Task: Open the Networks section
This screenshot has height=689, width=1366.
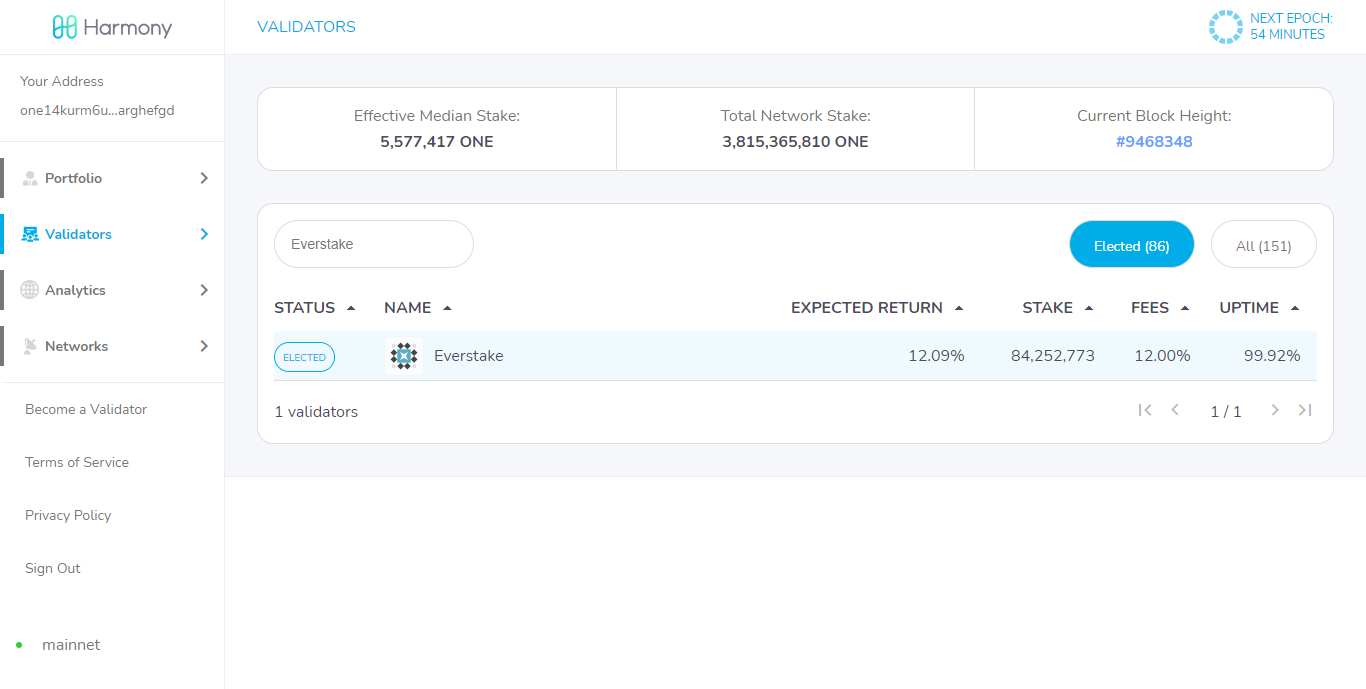Action: [x=112, y=346]
